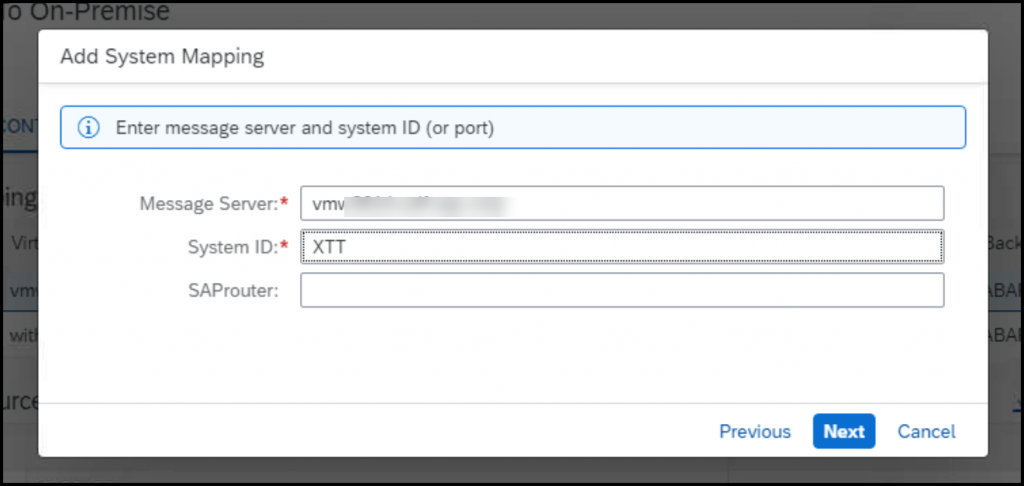The image size is (1024, 486).
Task: Click the blue information icon in the message strip
Action: 88,127
